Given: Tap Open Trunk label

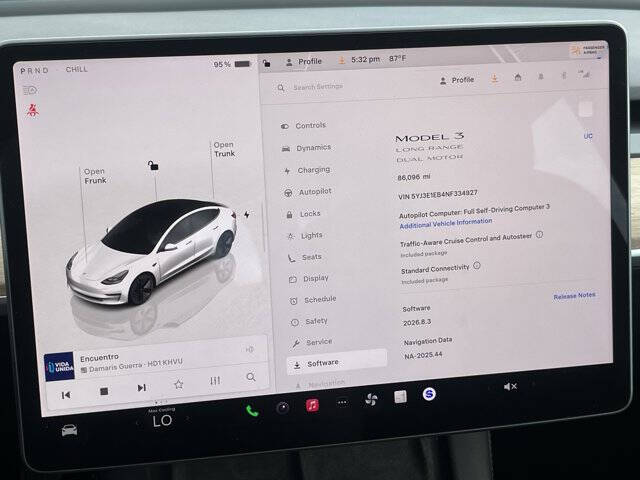Looking at the screenshot, I should [x=224, y=149].
